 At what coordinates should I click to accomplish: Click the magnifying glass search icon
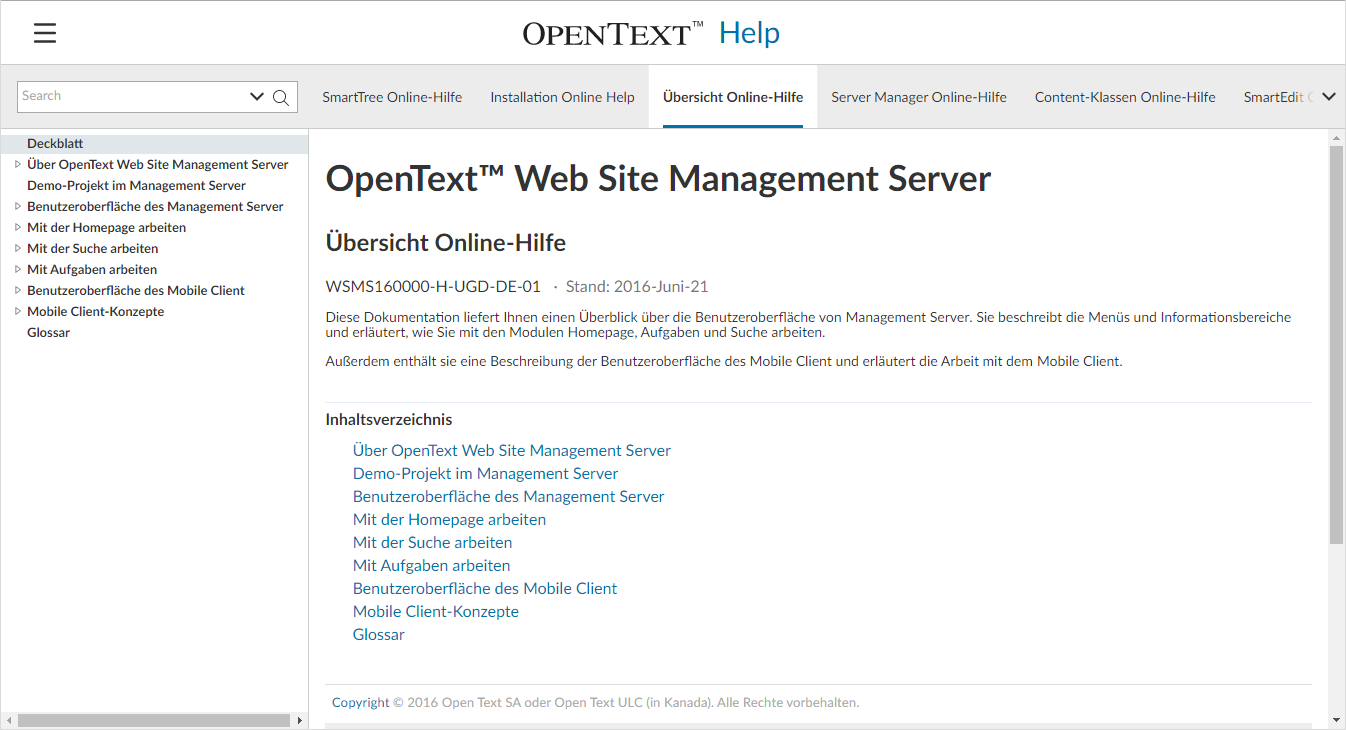coord(281,97)
